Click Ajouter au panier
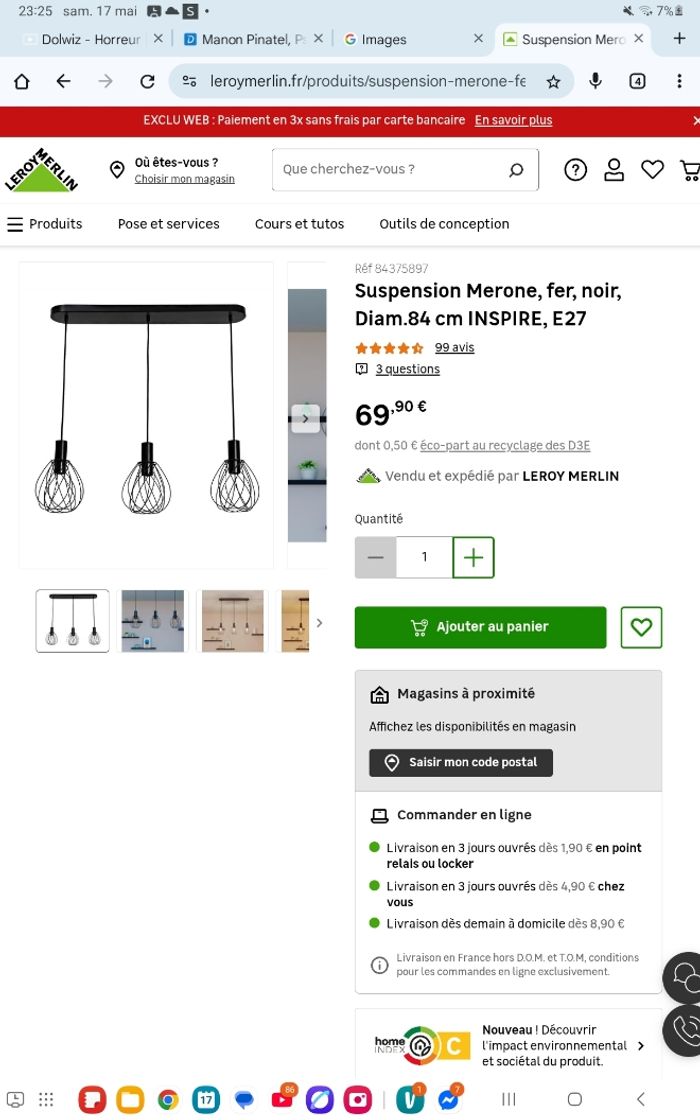700x1120 pixels. coord(480,627)
